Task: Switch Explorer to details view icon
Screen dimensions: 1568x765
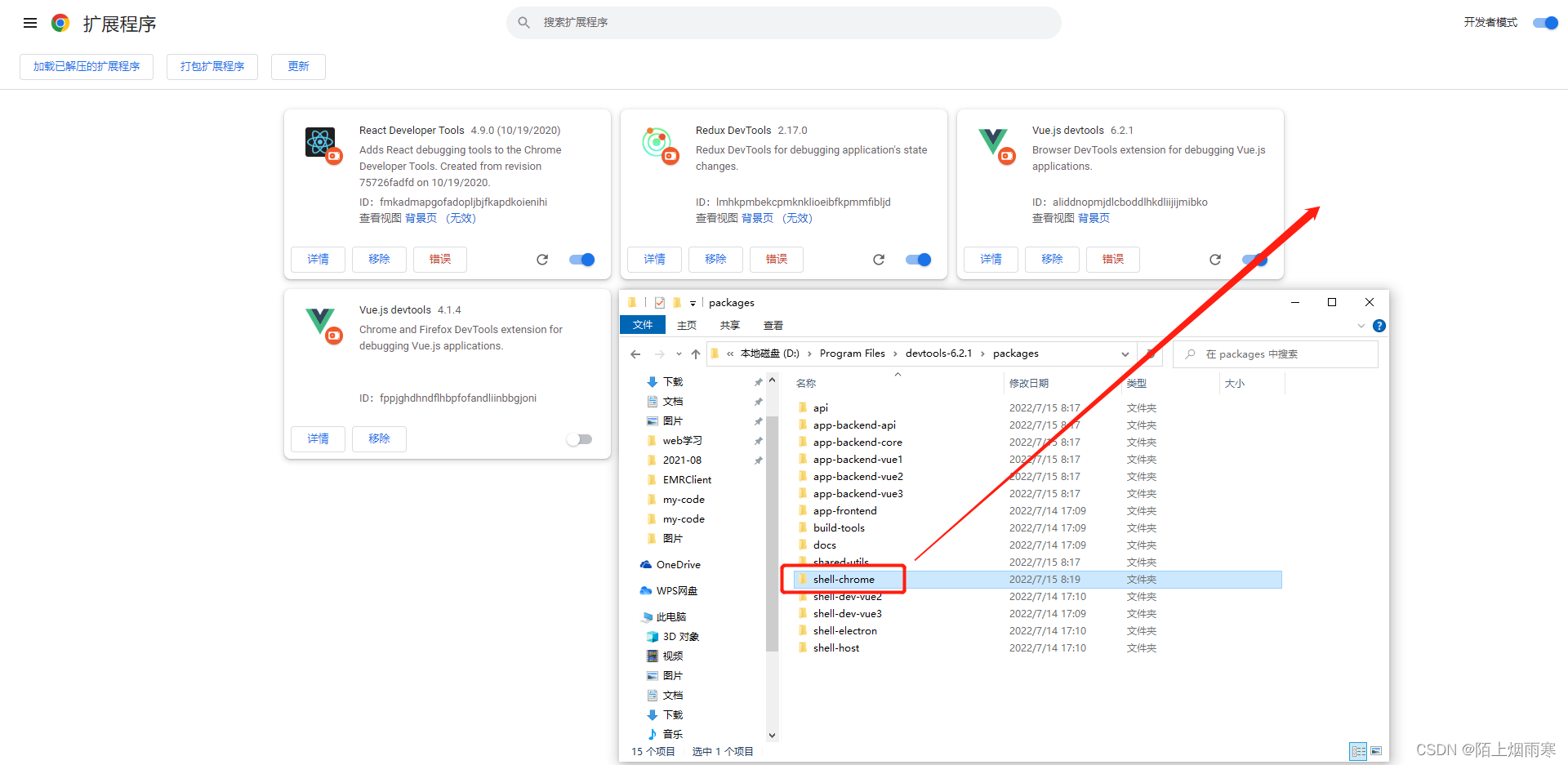Action: click(x=1358, y=751)
